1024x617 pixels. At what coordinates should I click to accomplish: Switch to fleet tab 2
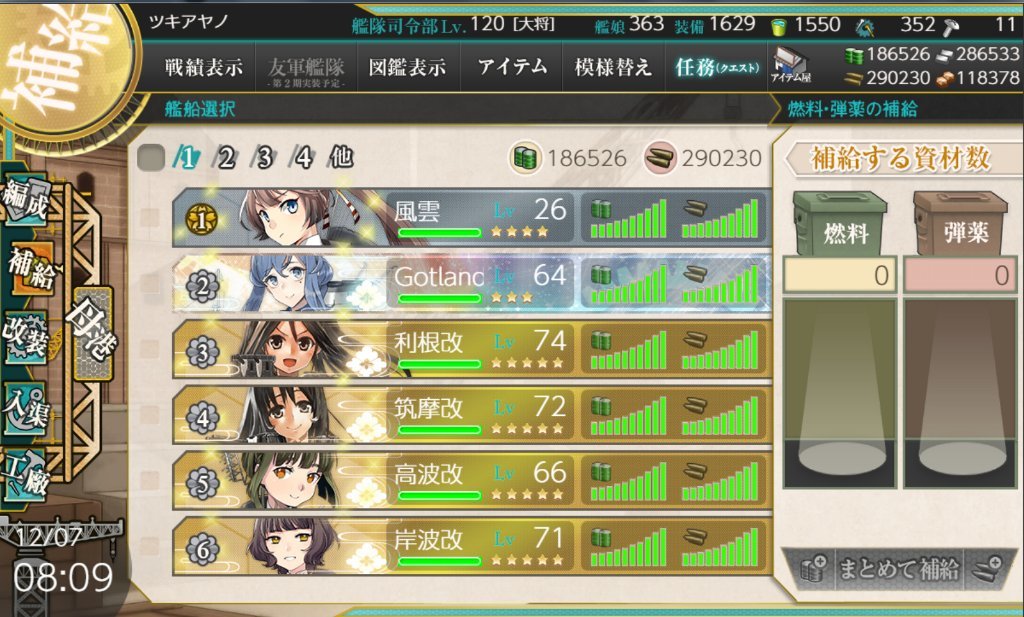[x=225, y=157]
